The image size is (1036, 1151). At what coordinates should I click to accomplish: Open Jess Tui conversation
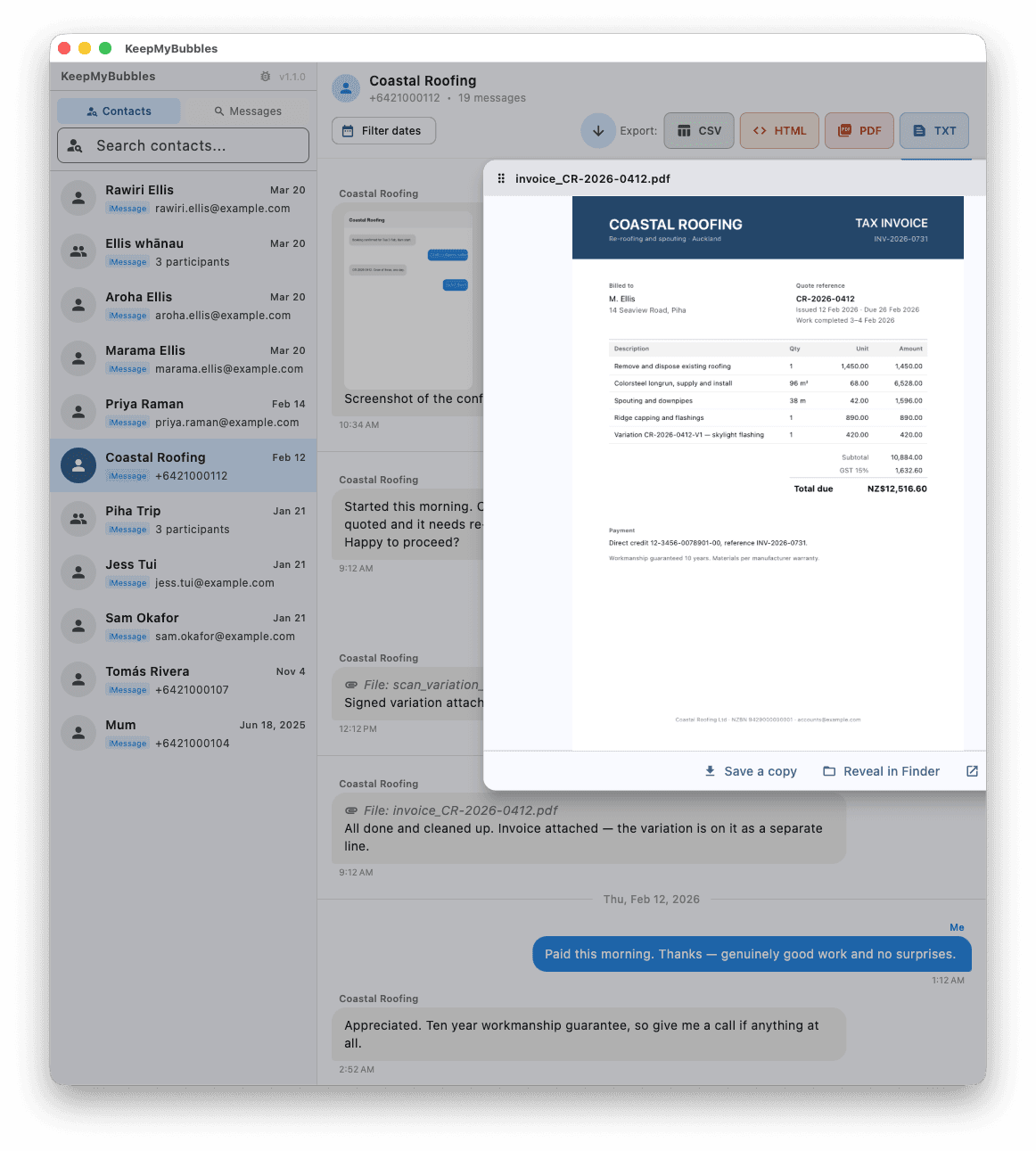click(x=183, y=572)
